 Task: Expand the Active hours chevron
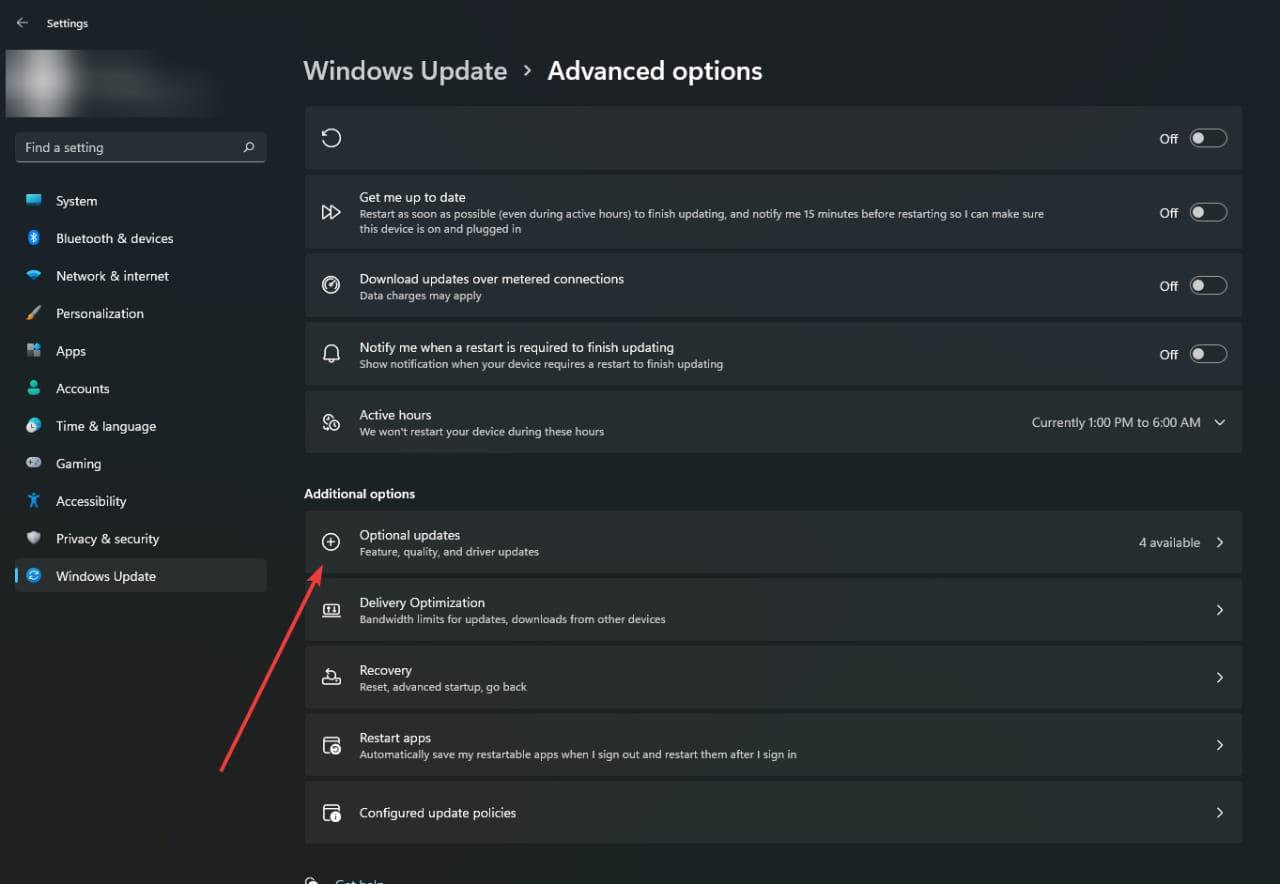(1219, 422)
